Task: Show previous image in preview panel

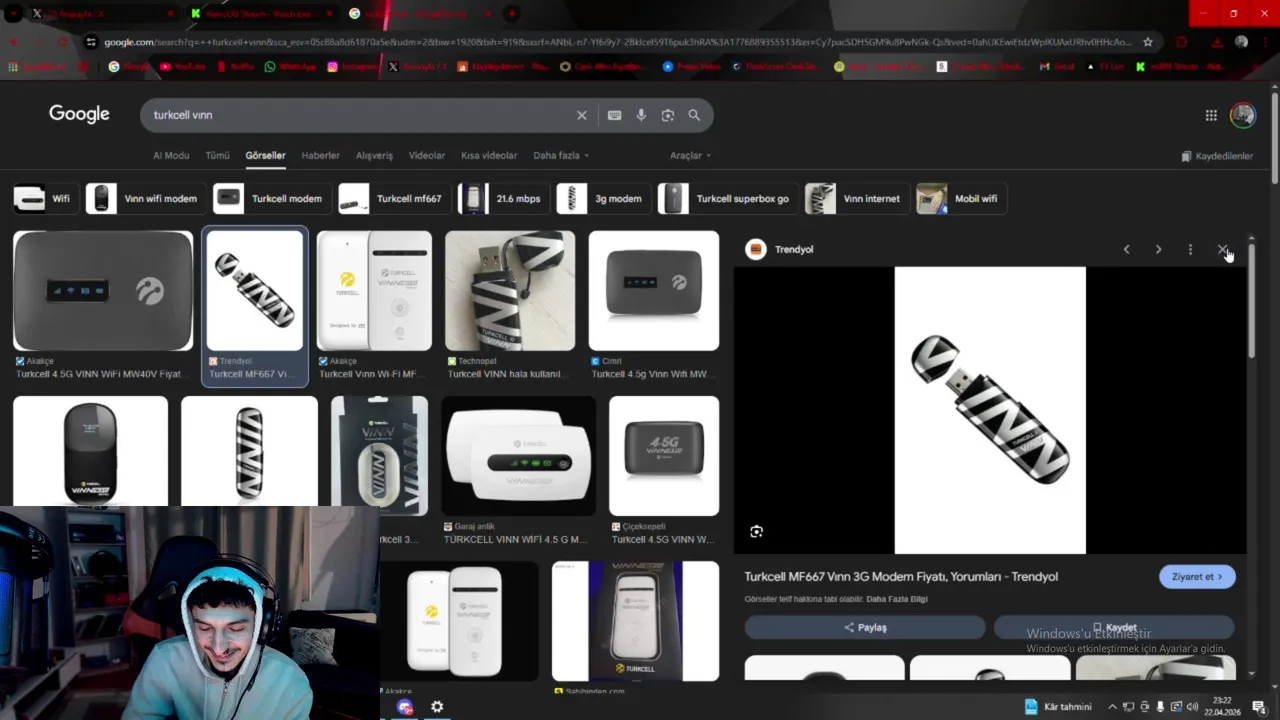Action: click(1126, 249)
